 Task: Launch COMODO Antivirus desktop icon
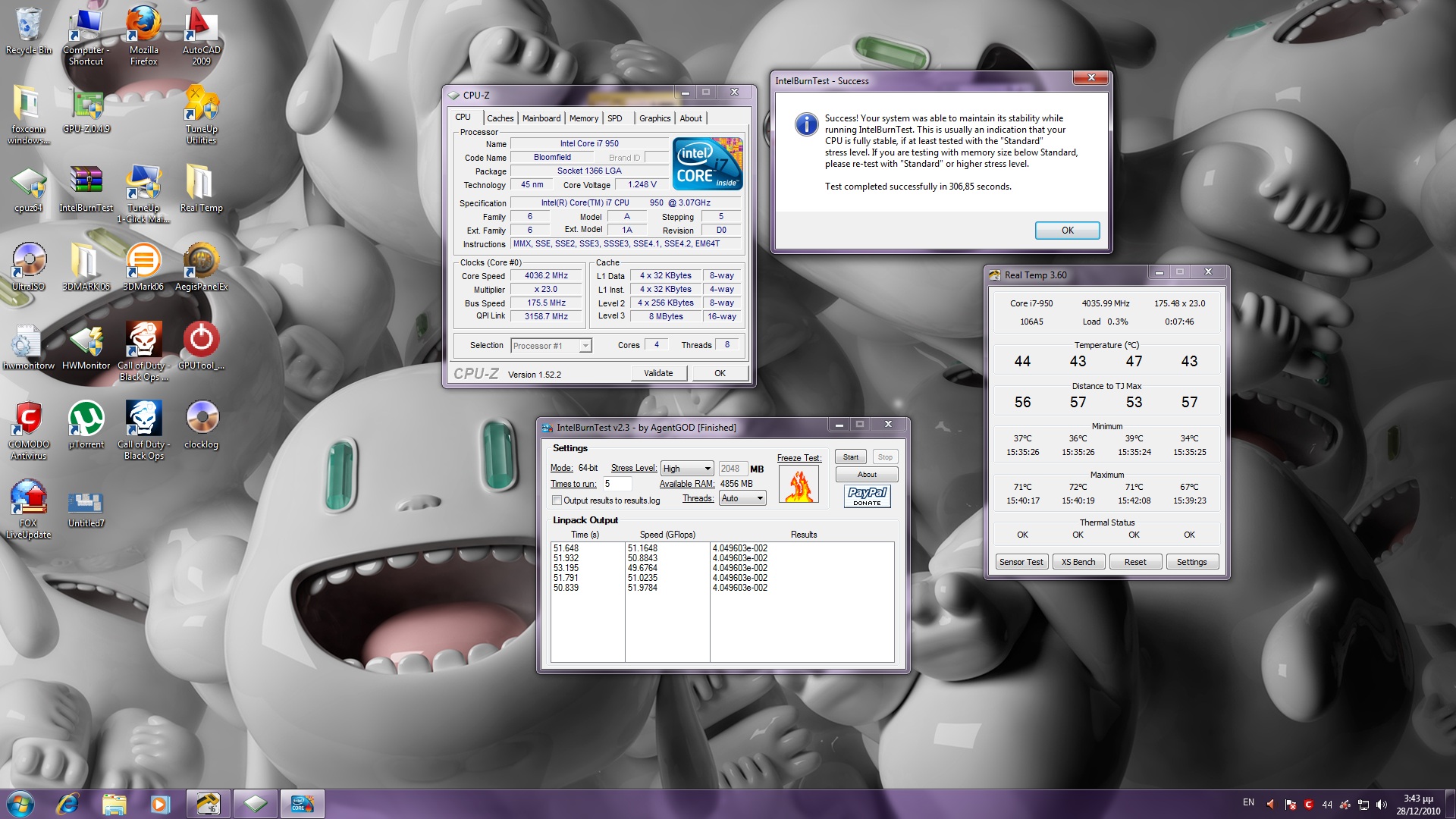pyautogui.click(x=28, y=430)
